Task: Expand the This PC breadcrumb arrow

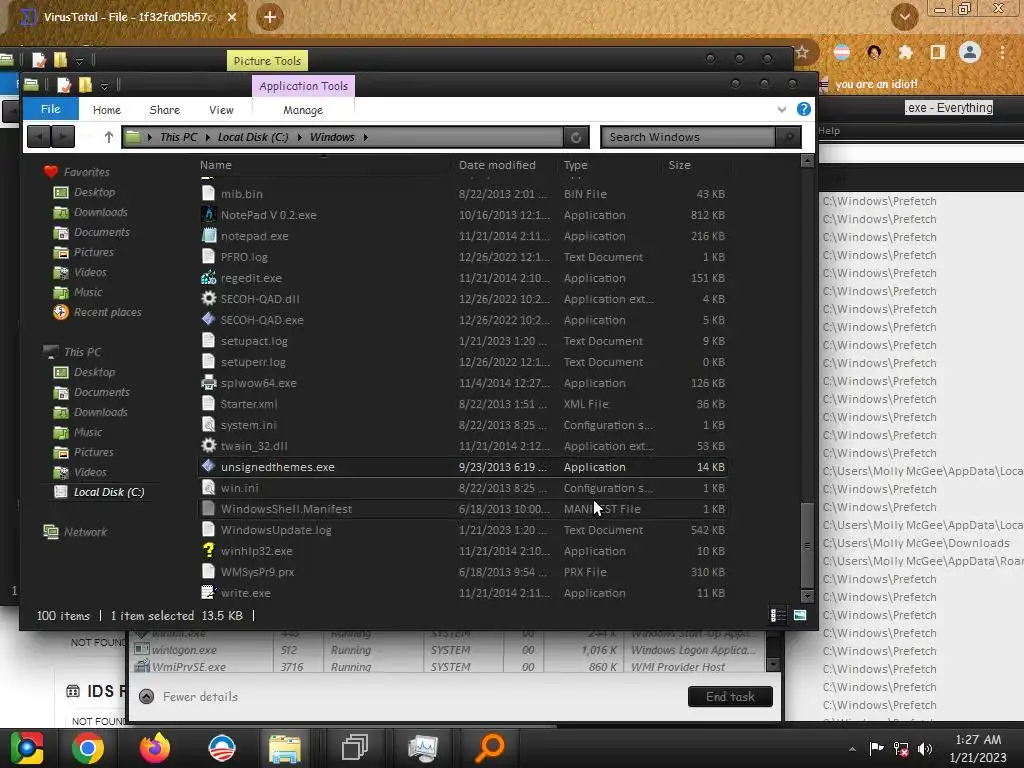Action: point(208,137)
